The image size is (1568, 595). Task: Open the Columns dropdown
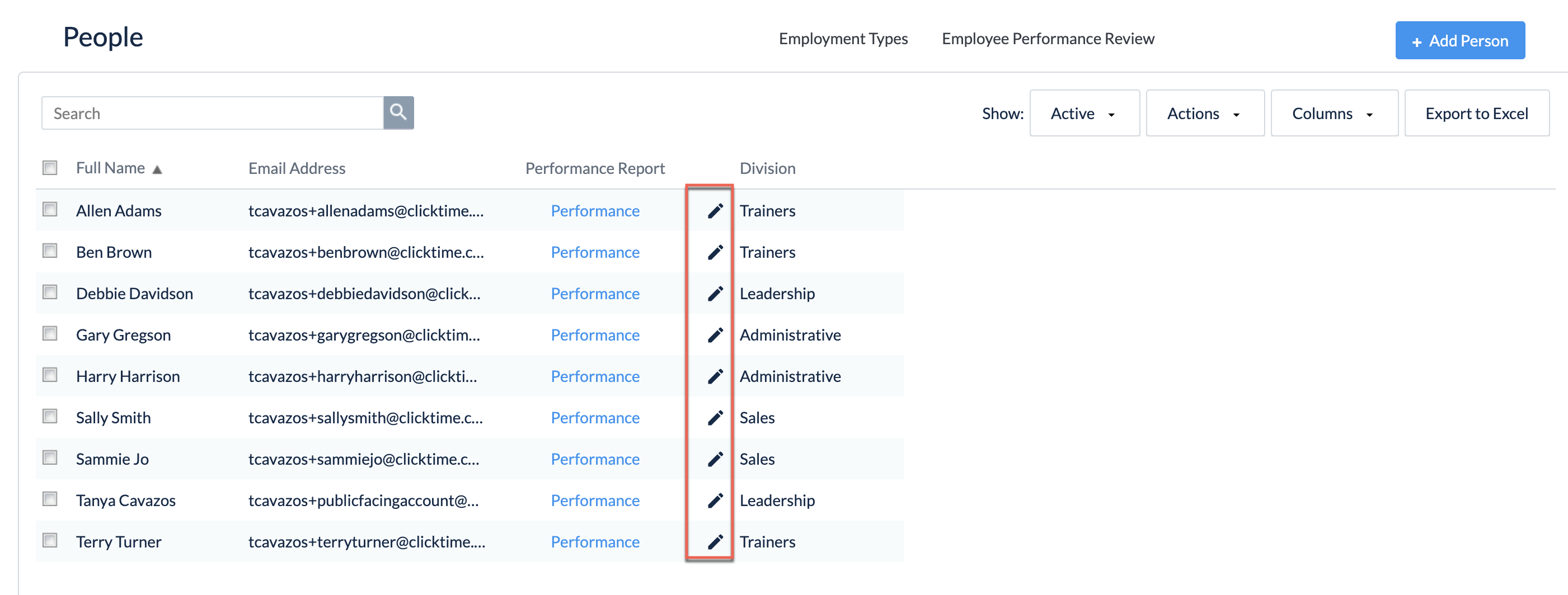point(1334,113)
